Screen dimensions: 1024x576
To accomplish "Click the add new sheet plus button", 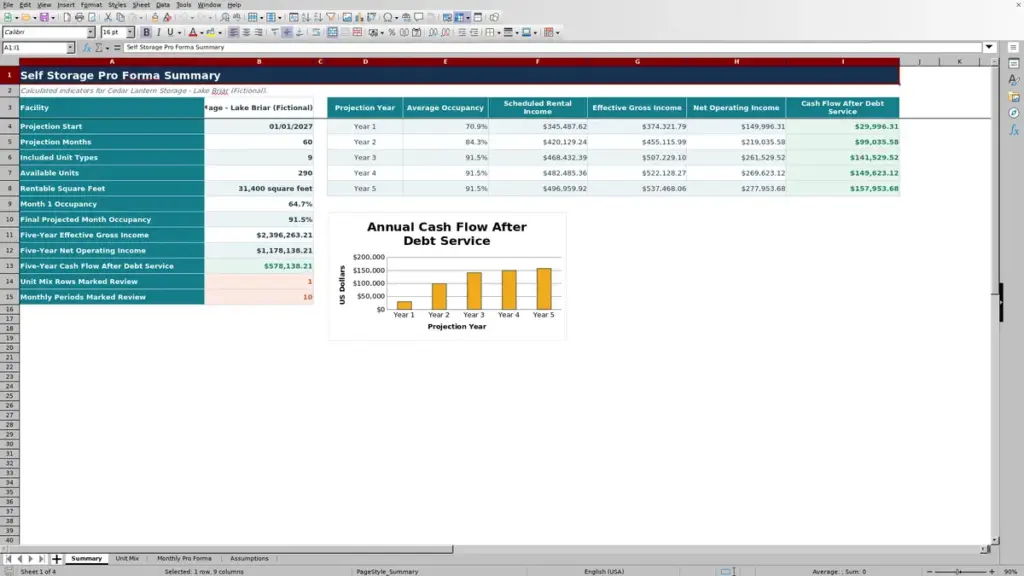I will coord(56,559).
